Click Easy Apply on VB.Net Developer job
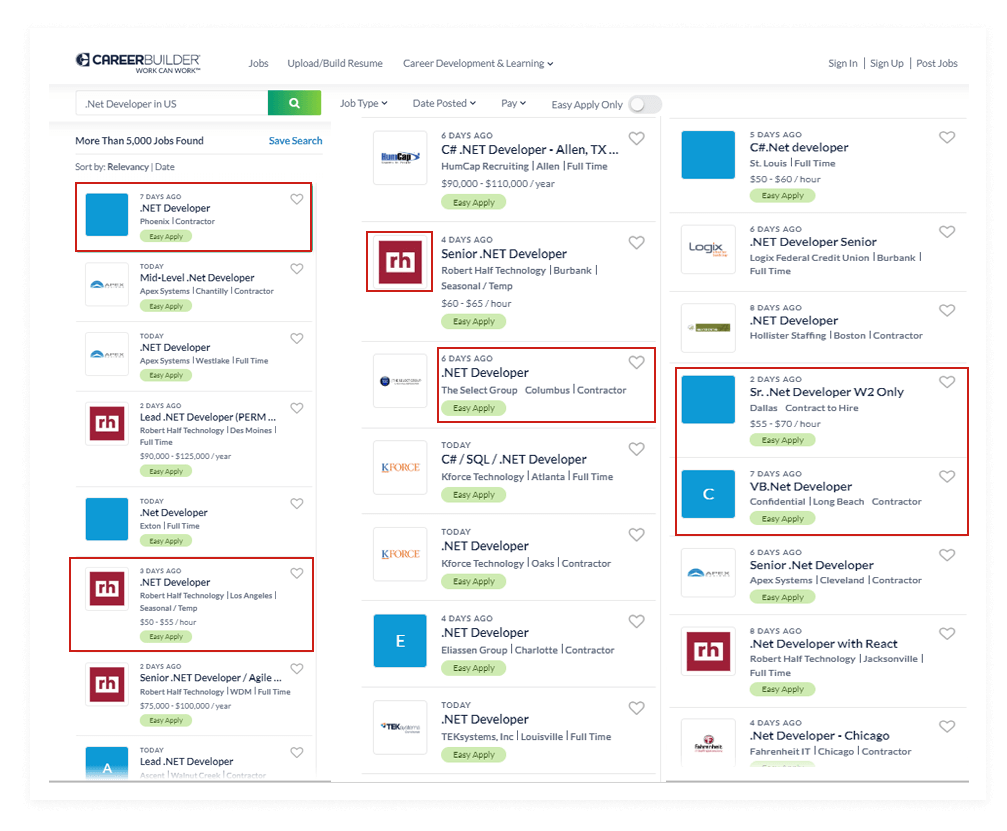The image size is (1007, 831). point(782,518)
